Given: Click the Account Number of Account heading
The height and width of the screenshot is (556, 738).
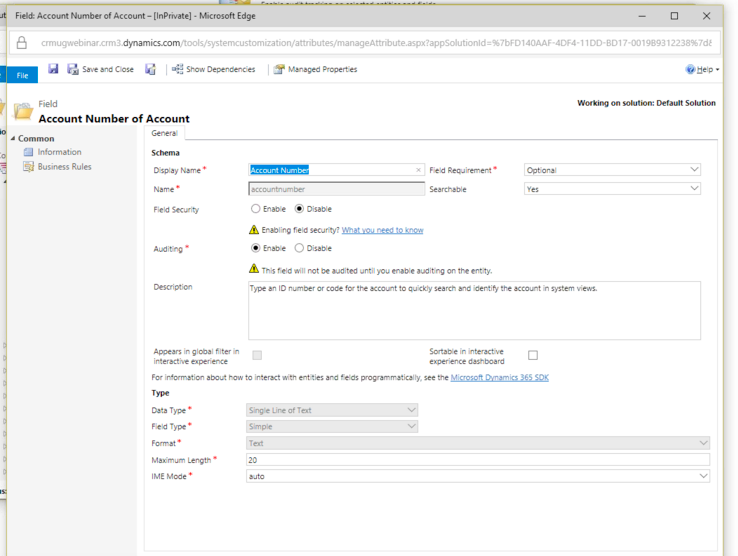Looking at the screenshot, I should point(114,119).
